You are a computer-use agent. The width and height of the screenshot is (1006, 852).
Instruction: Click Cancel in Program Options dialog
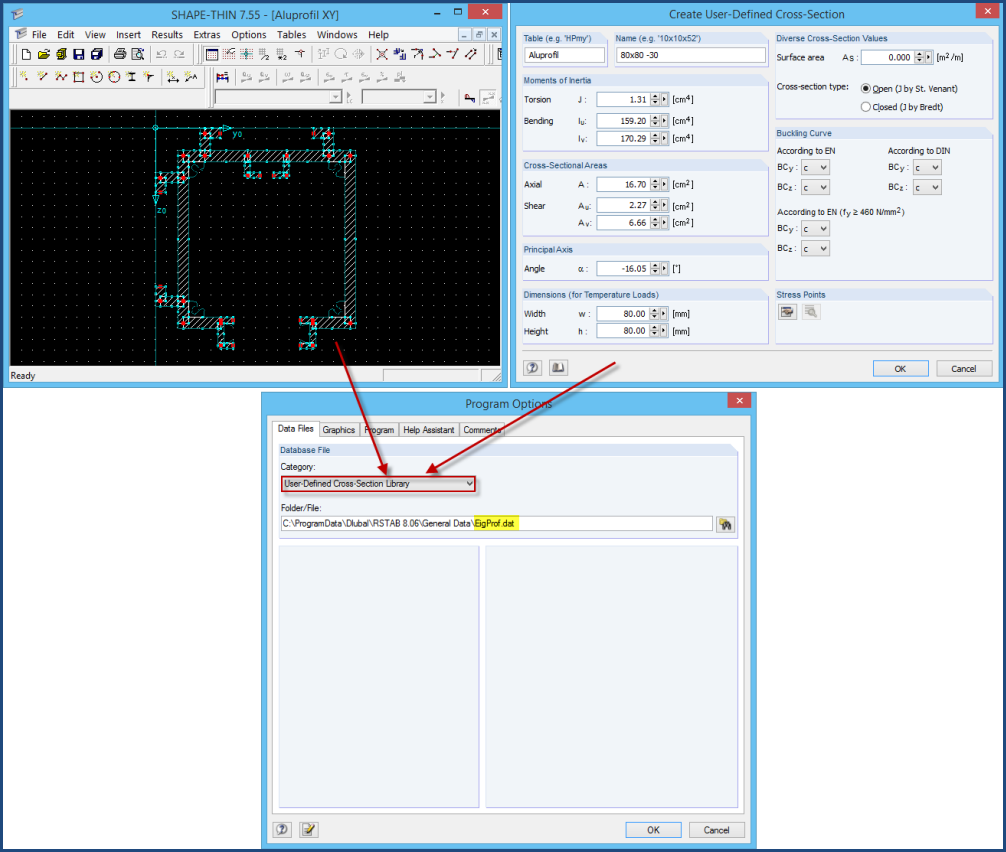(717, 830)
